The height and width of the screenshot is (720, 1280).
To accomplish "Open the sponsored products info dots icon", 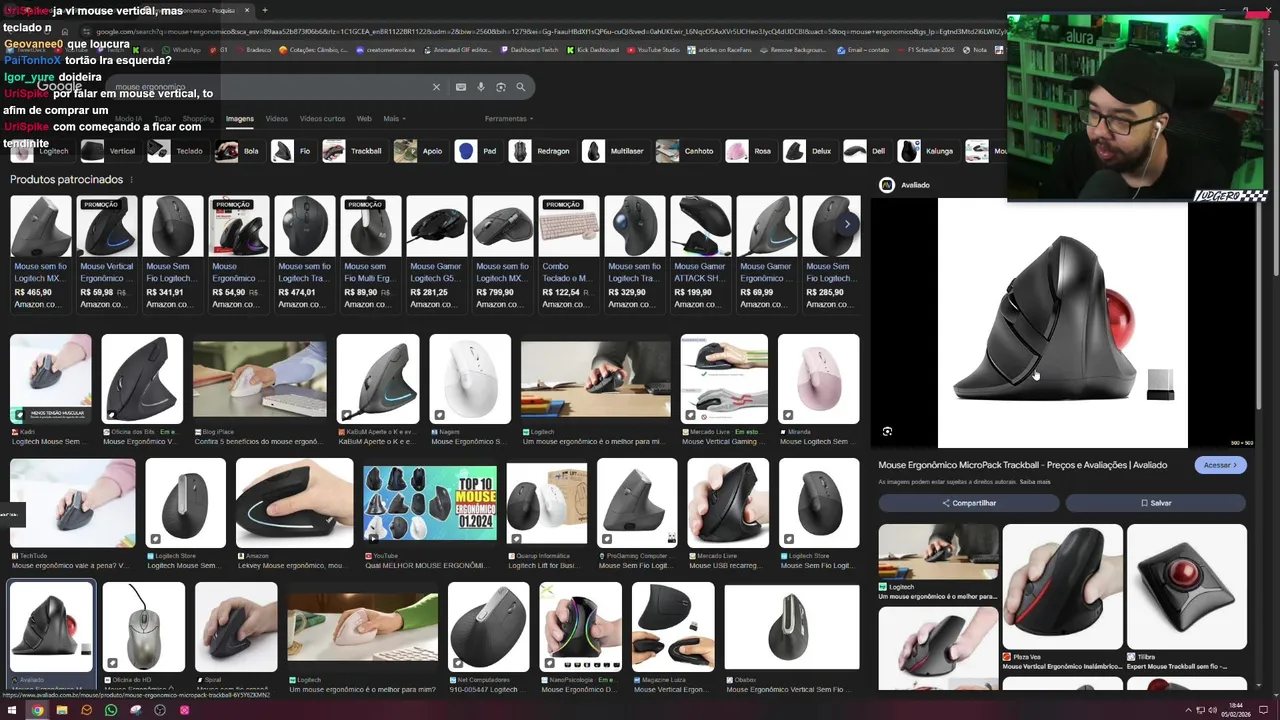I will click(132, 180).
